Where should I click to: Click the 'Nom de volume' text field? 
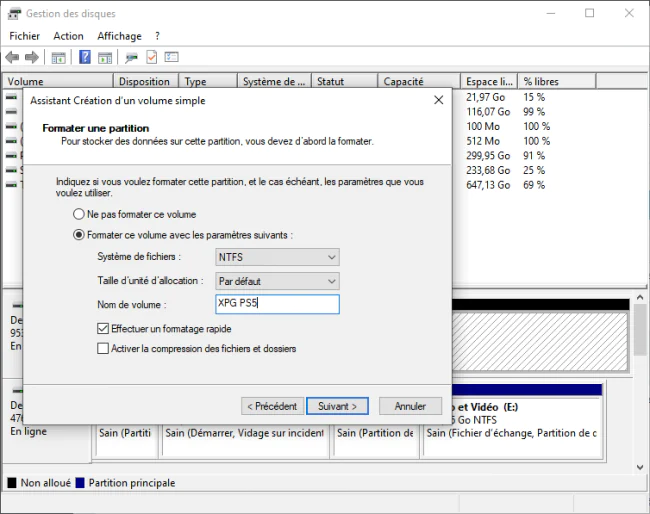[277, 304]
